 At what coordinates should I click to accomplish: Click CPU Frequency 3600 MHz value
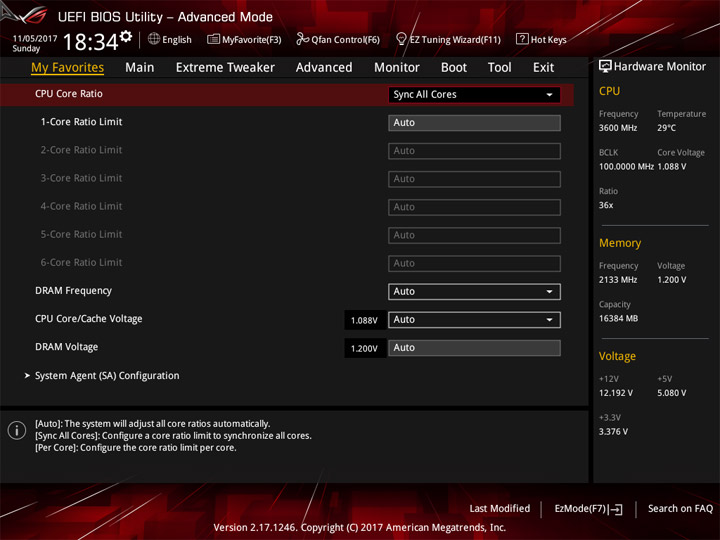coord(618,128)
